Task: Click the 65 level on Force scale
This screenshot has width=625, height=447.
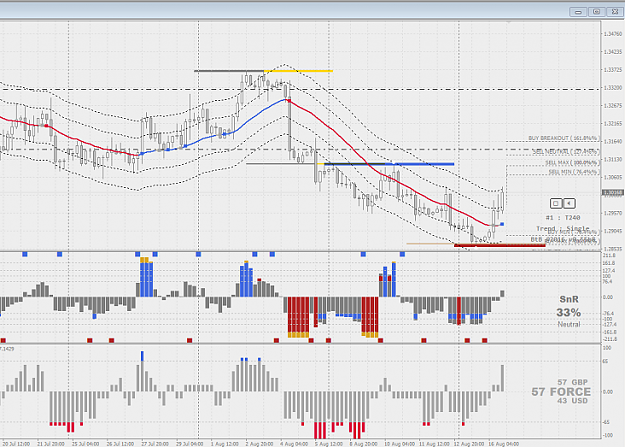Action: click(x=605, y=361)
